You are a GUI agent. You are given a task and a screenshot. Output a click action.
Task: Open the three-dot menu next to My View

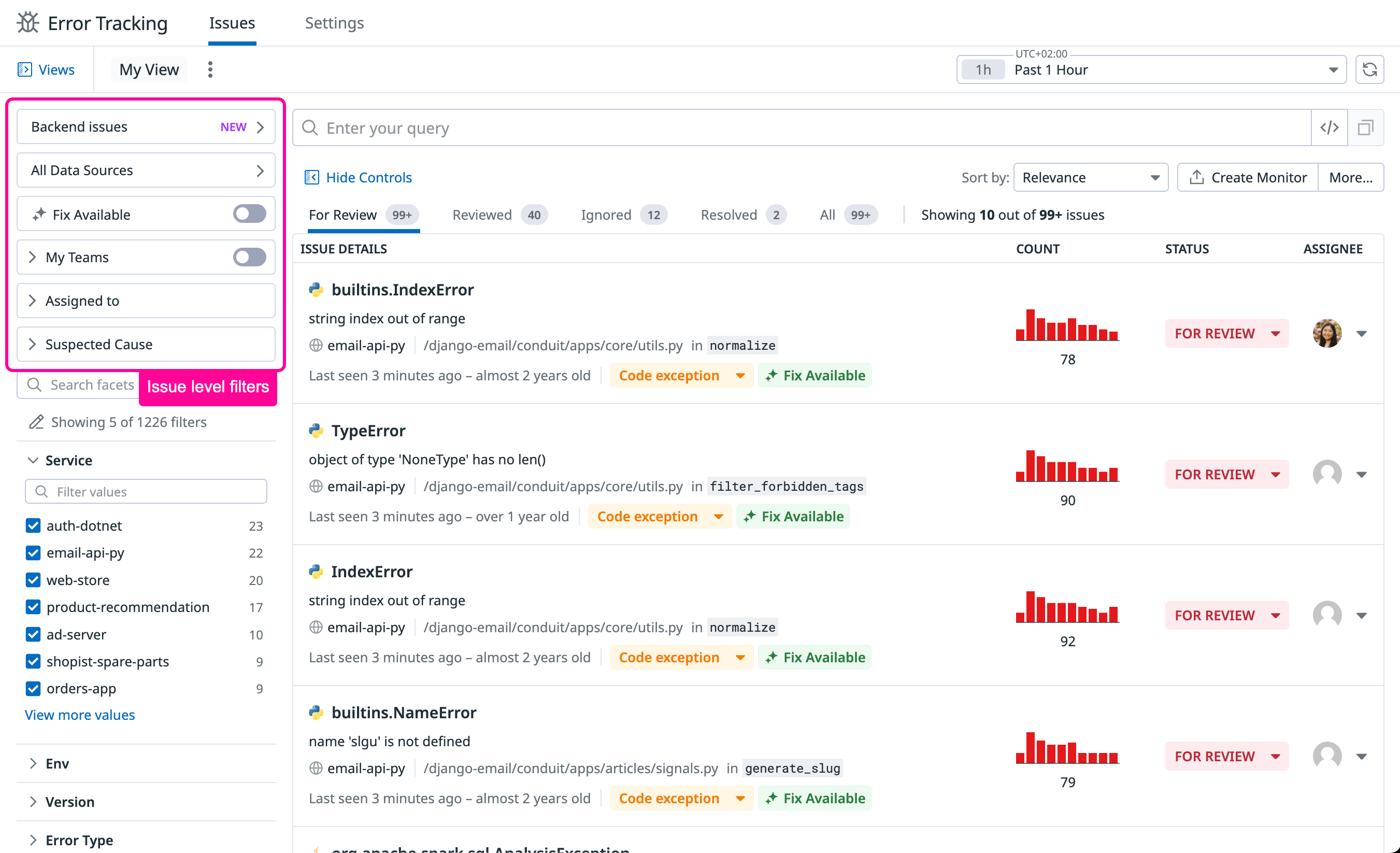coord(210,69)
